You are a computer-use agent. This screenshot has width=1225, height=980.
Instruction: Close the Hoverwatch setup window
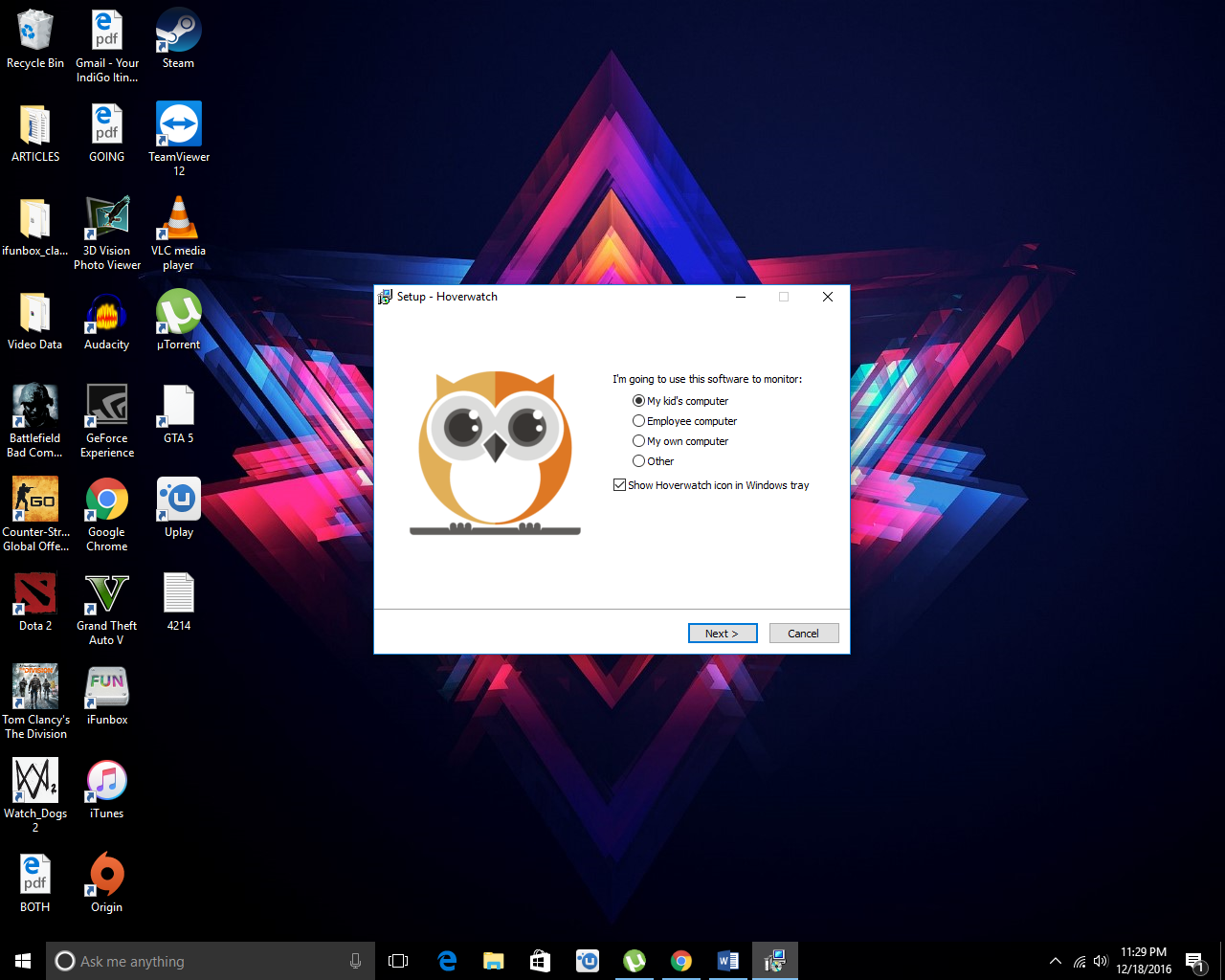click(x=828, y=297)
